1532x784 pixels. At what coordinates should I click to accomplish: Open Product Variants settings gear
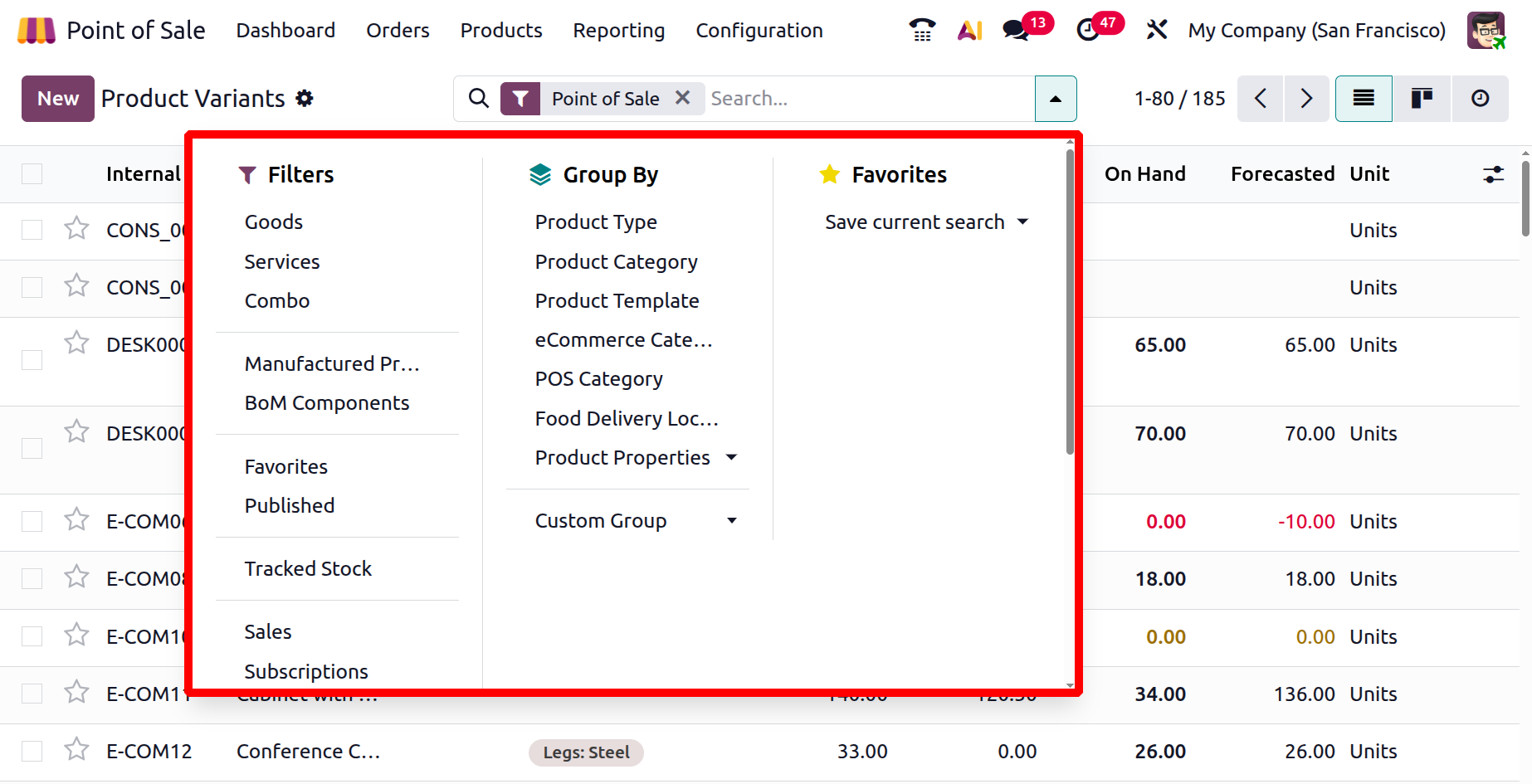[x=305, y=99]
